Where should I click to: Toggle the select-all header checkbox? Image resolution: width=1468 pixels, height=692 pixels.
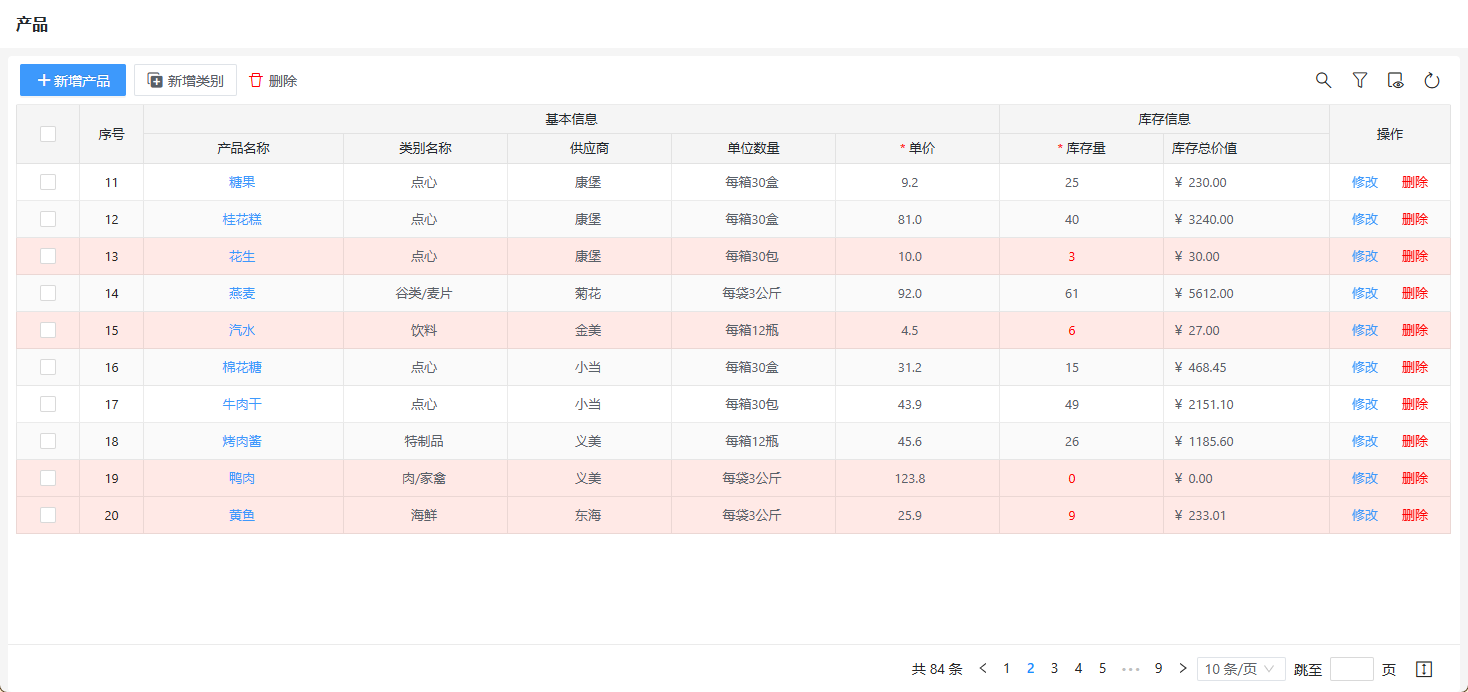click(48, 134)
